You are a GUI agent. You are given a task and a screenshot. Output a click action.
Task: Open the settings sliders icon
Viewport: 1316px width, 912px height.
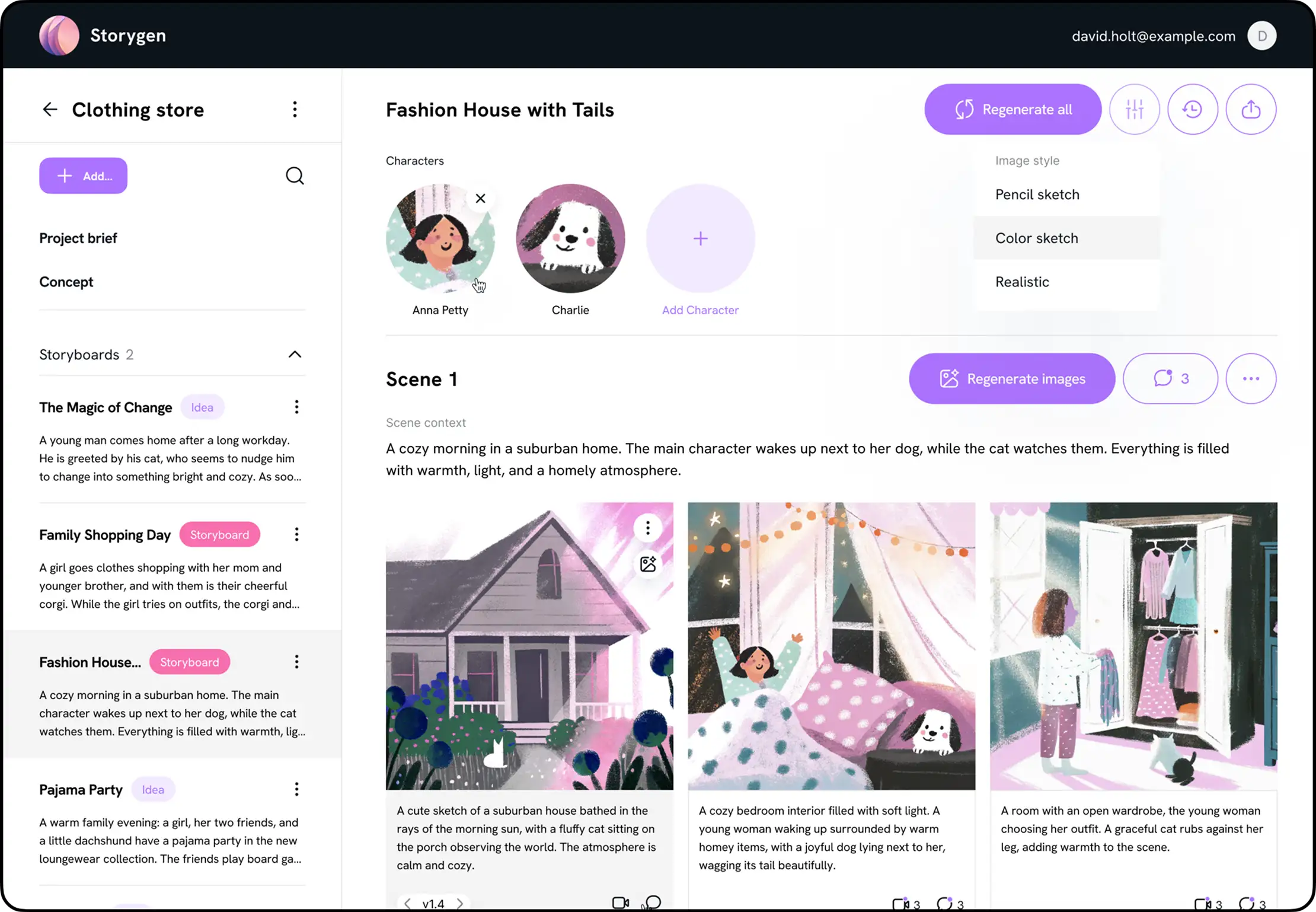coord(1134,109)
